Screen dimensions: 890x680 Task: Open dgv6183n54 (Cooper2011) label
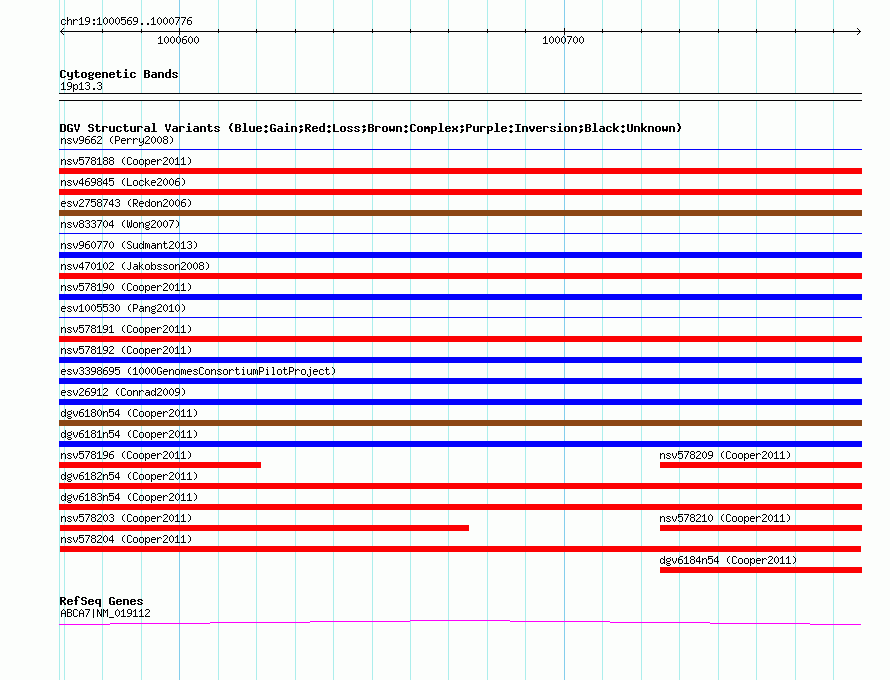click(x=129, y=497)
